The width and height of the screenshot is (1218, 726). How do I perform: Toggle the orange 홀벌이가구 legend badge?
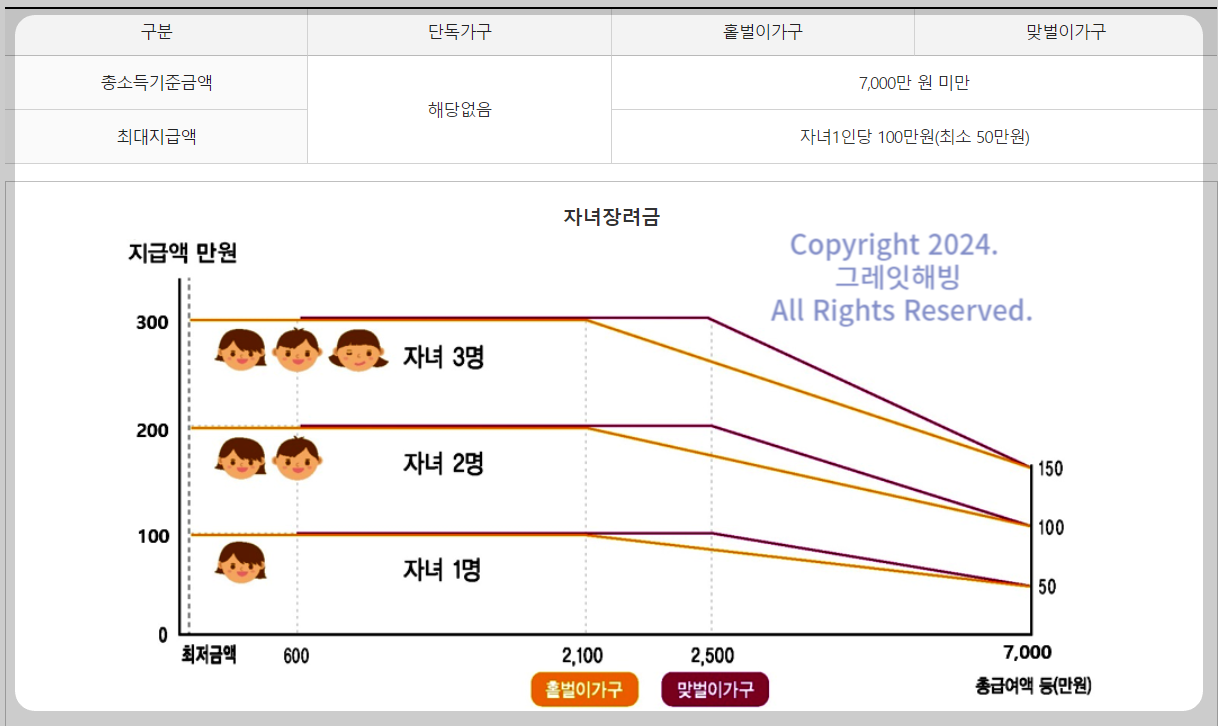pos(584,689)
